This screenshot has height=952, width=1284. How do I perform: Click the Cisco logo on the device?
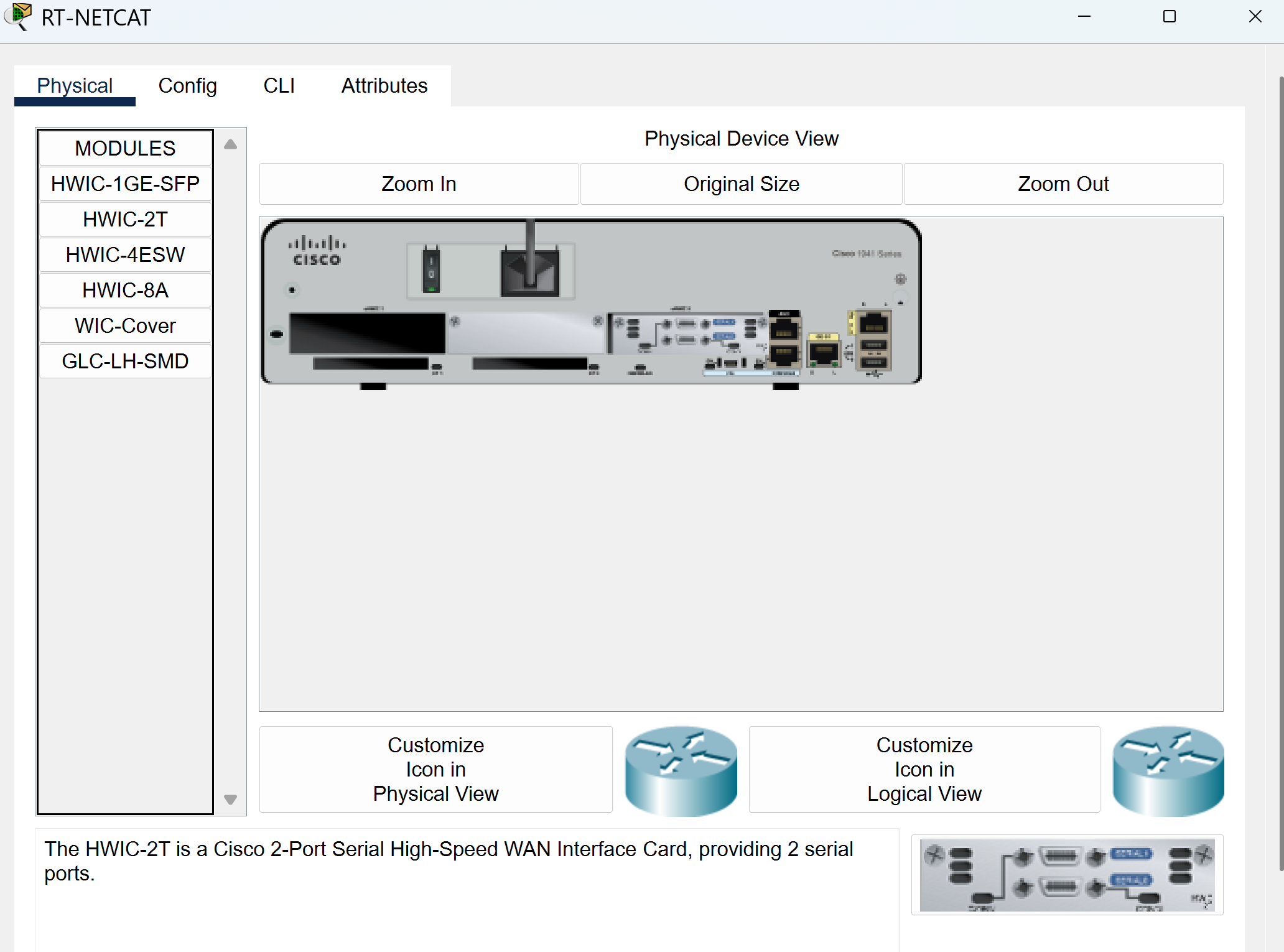(317, 251)
